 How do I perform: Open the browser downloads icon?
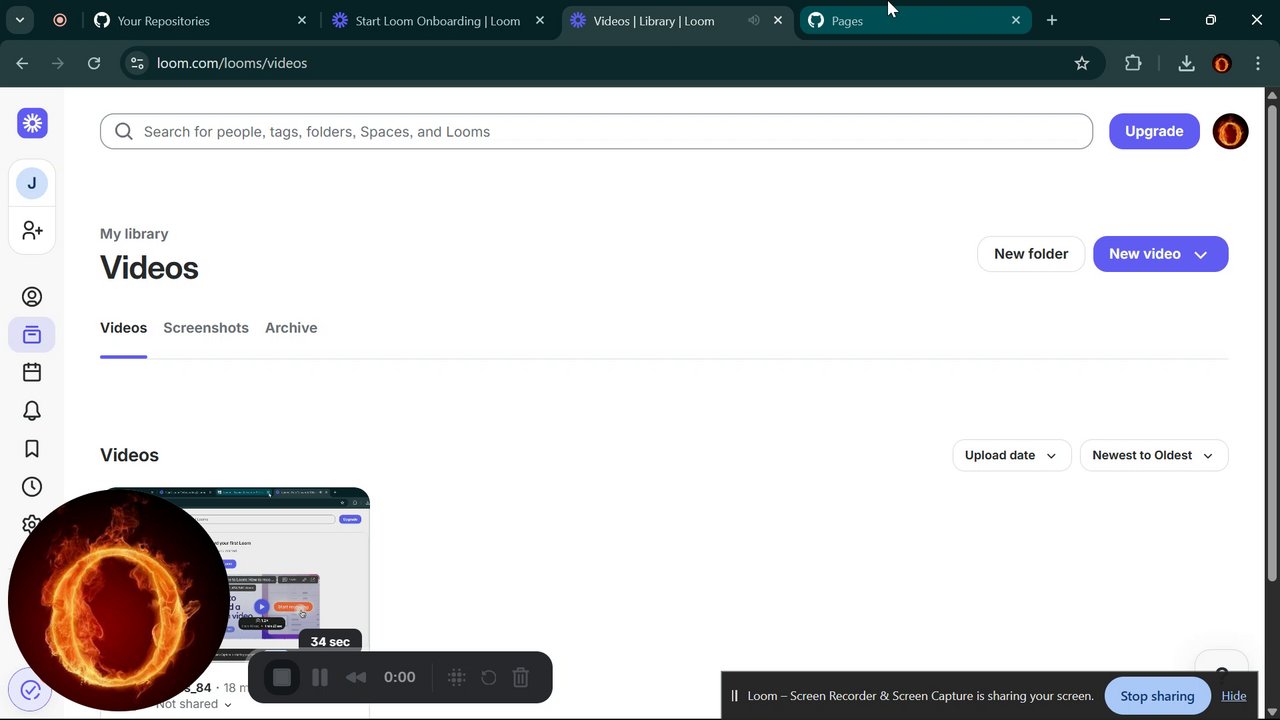pyautogui.click(x=1186, y=63)
